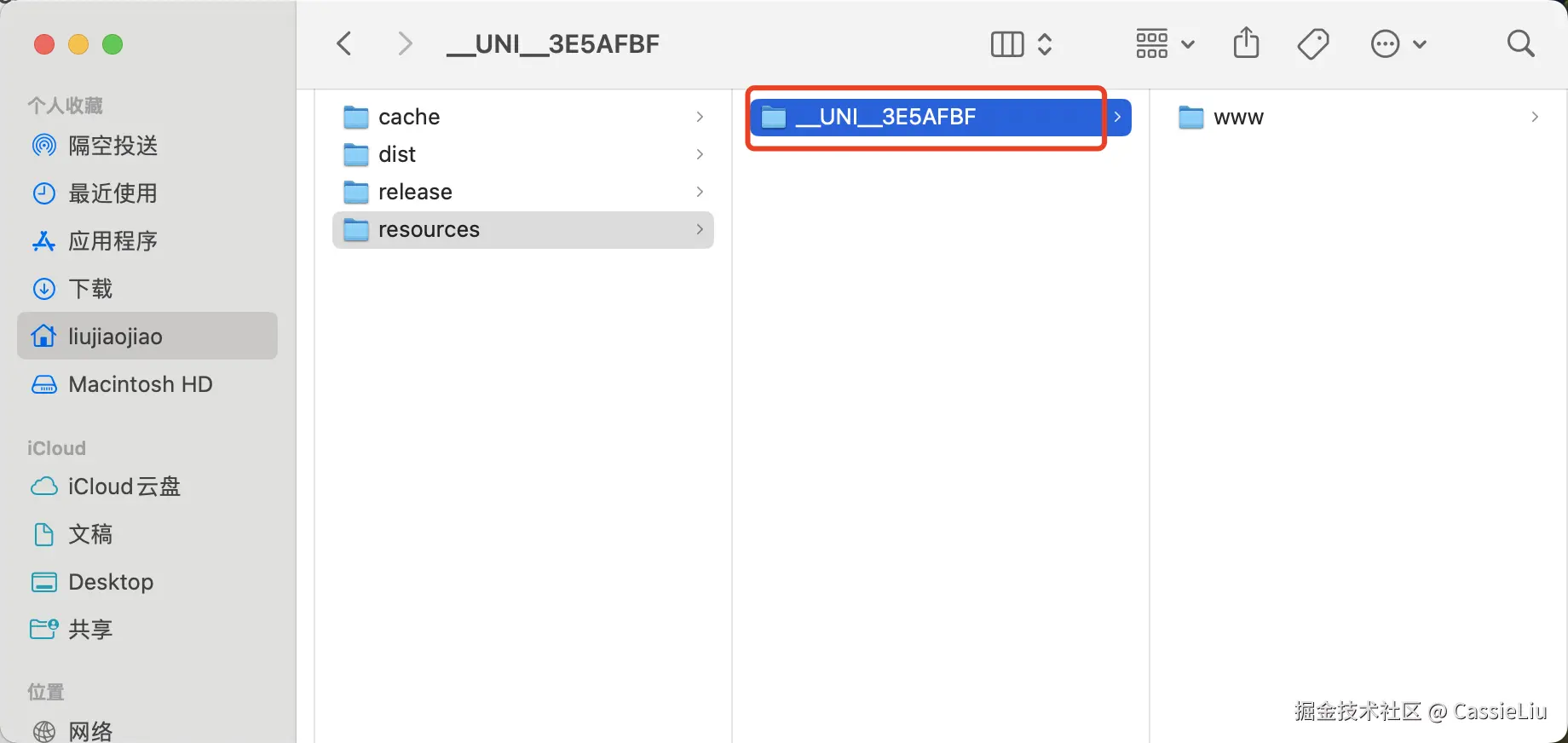1568x743 pixels.
Task: Open the search magnifier icon
Action: [1520, 43]
